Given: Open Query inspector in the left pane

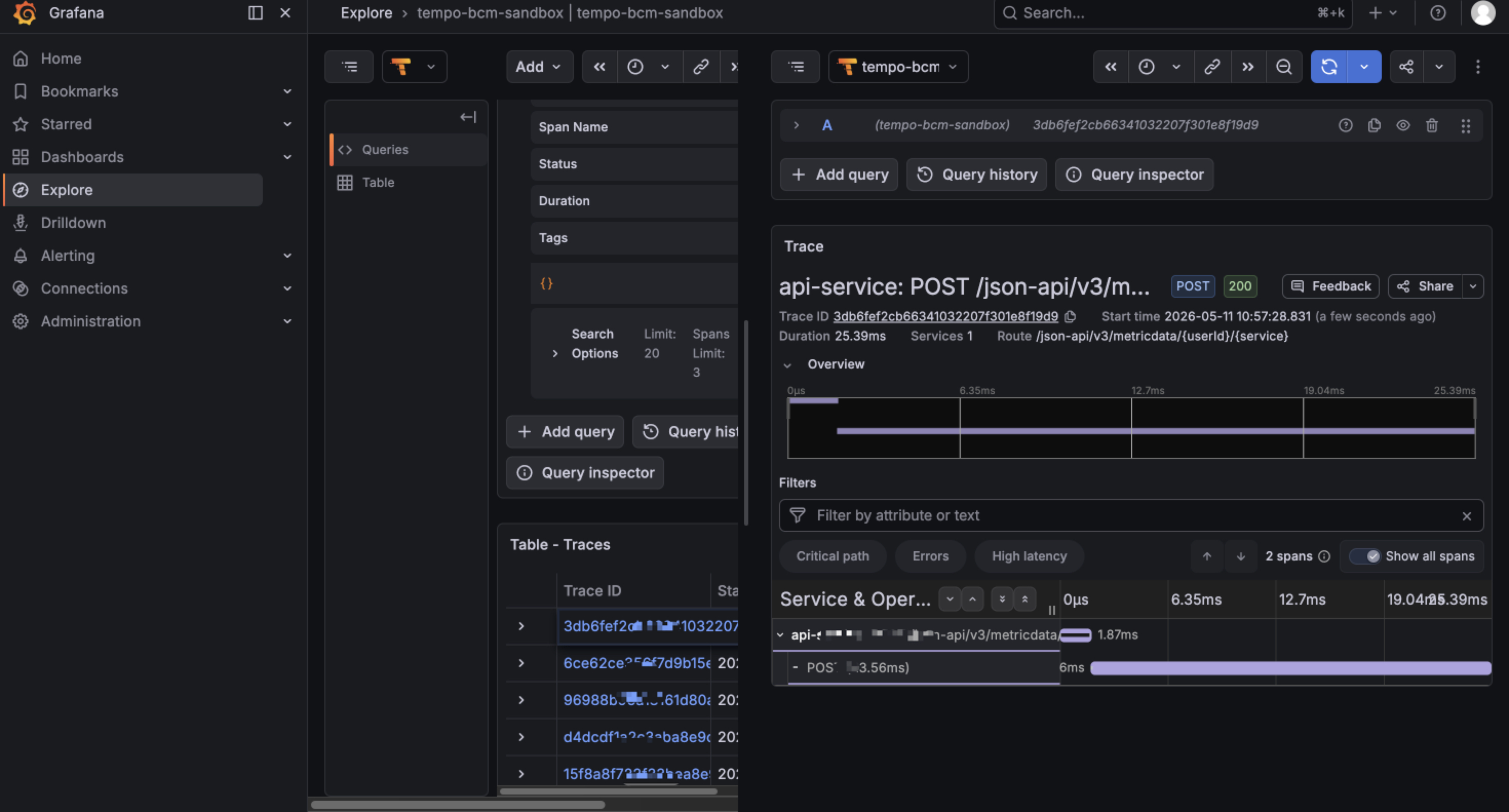Looking at the screenshot, I should (585, 473).
